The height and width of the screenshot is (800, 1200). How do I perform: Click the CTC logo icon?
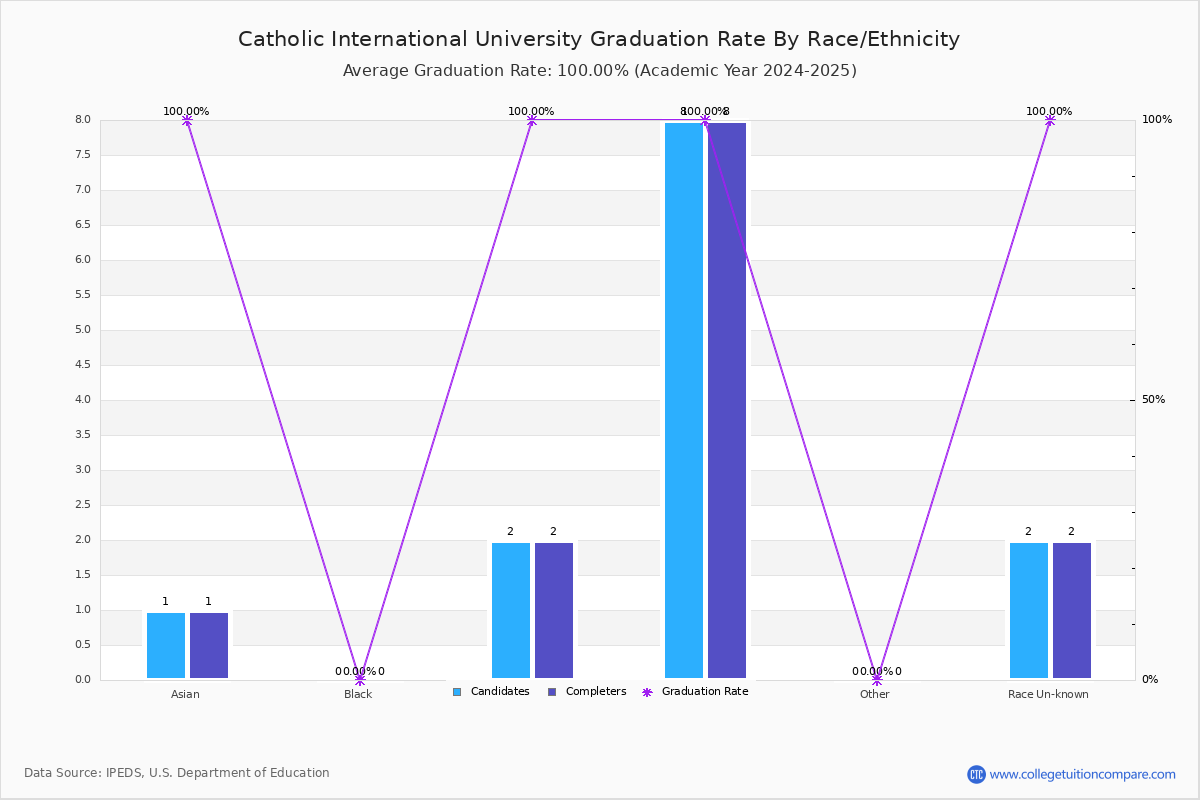click(x=976, y=774)
